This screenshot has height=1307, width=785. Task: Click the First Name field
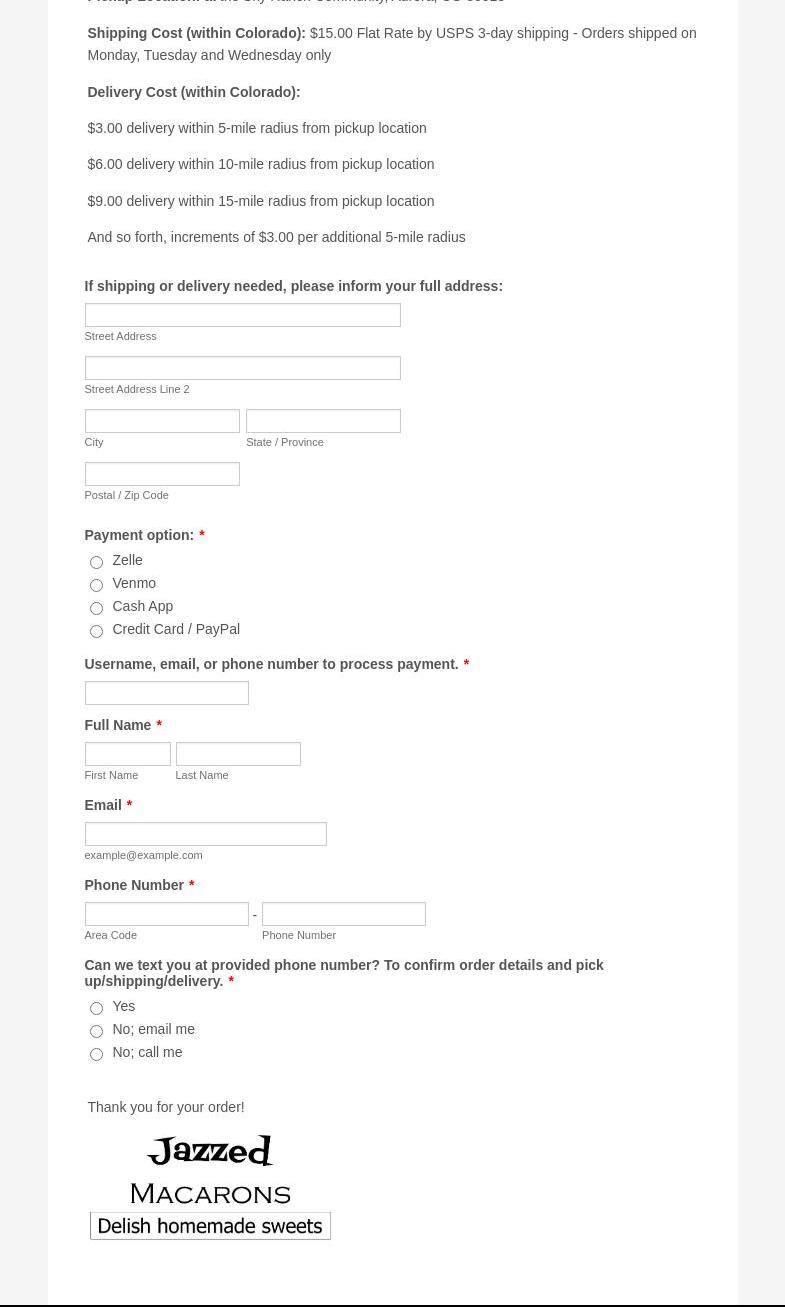point(127,754)
